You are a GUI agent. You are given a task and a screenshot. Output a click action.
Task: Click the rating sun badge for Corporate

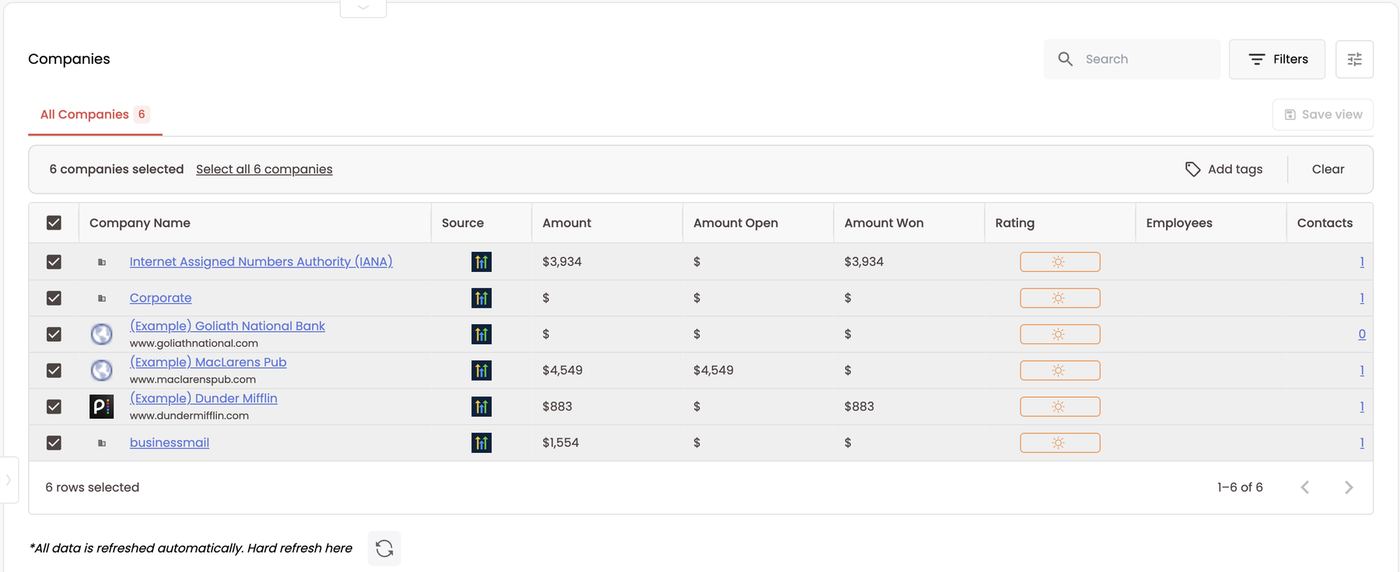[x=1060, y=298]
